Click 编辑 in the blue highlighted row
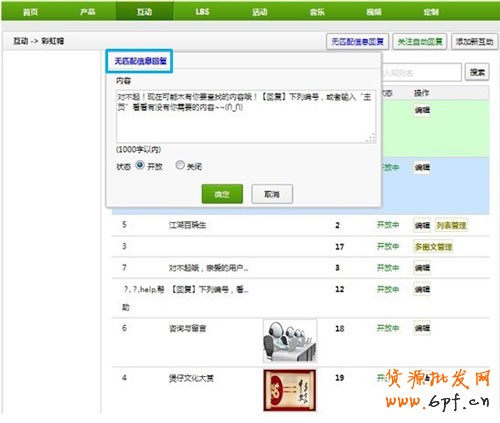The height and width of the screenshot is (423, 500). (422, 167)
